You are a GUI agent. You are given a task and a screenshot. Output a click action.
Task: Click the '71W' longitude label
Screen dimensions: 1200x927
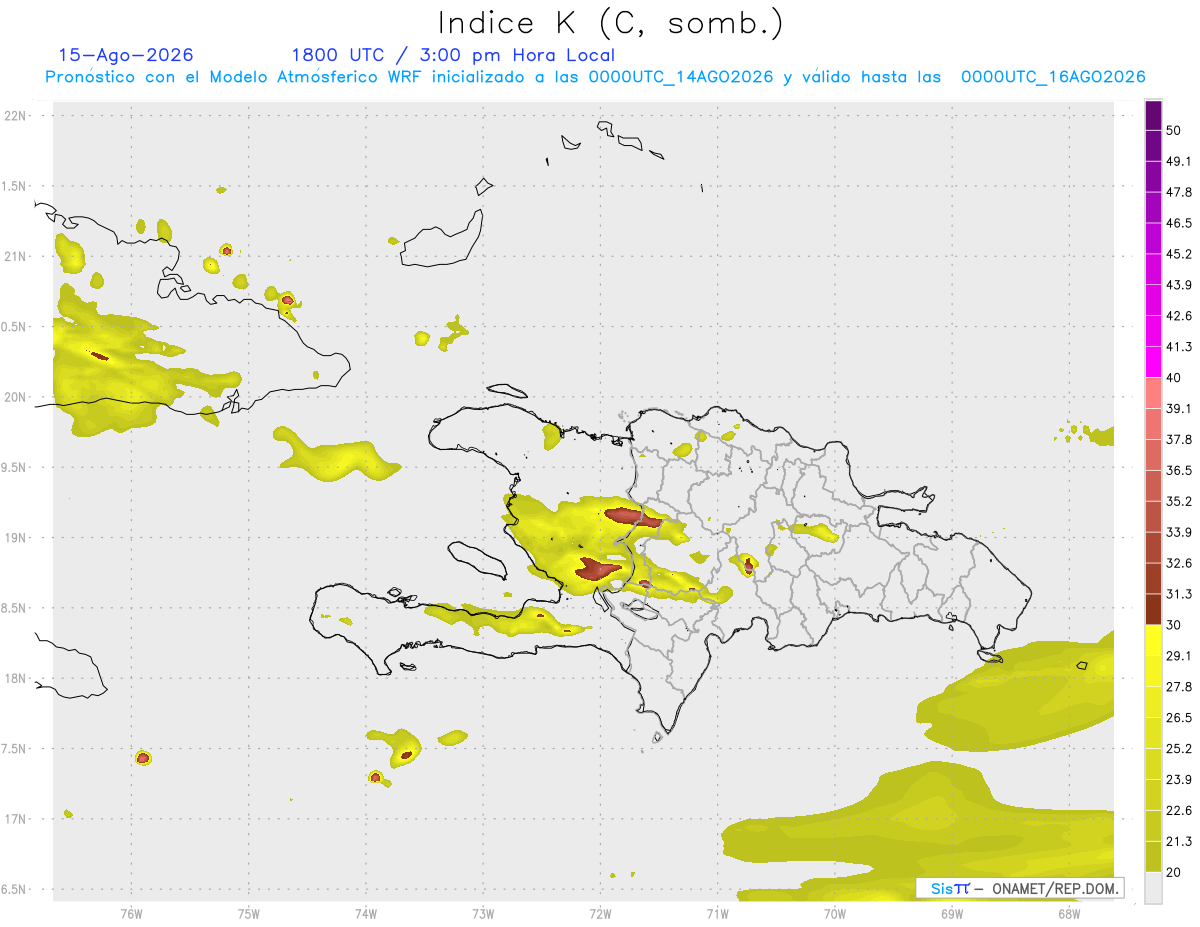(717, 913)
